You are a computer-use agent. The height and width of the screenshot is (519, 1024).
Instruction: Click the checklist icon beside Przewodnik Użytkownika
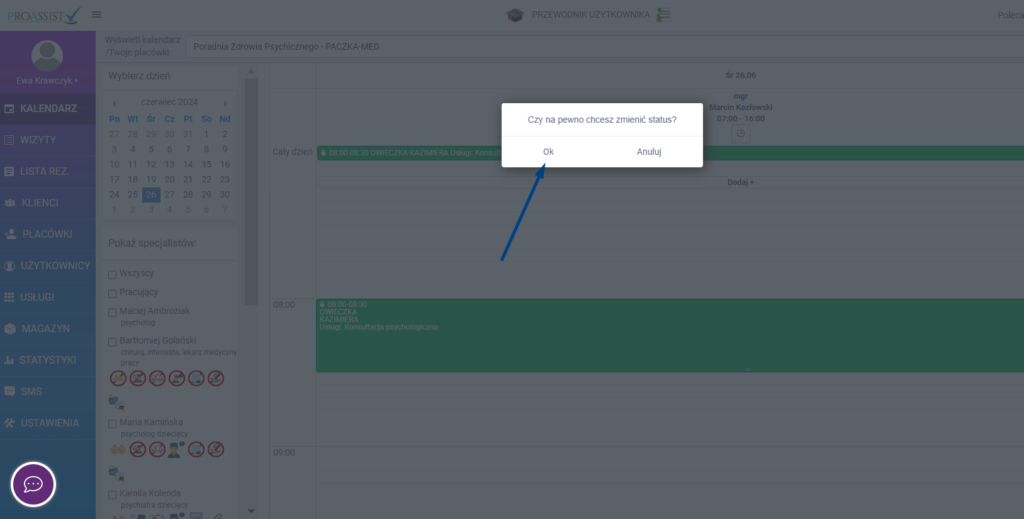664,15
